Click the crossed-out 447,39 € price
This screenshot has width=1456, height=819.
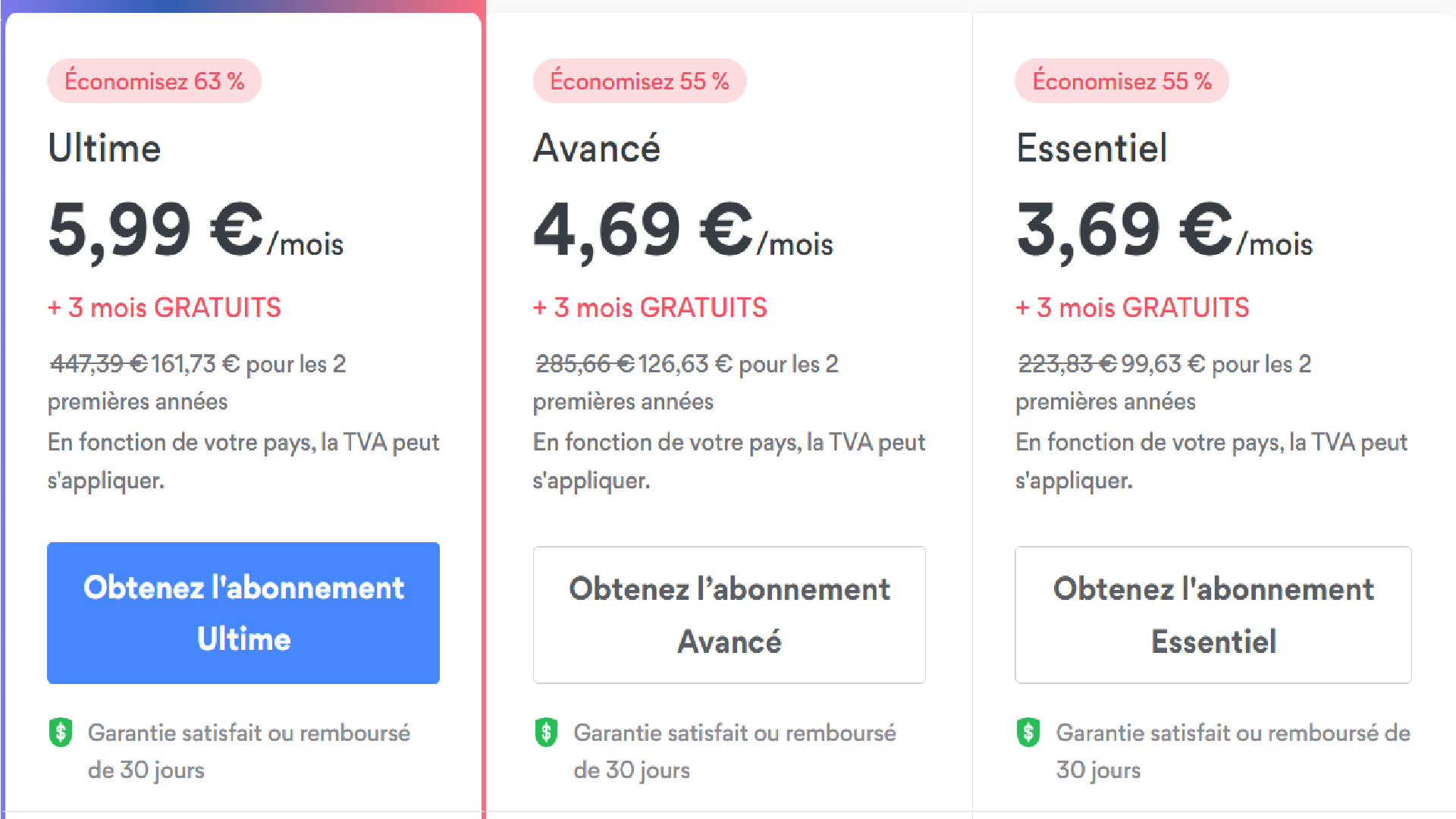[99, 364]
